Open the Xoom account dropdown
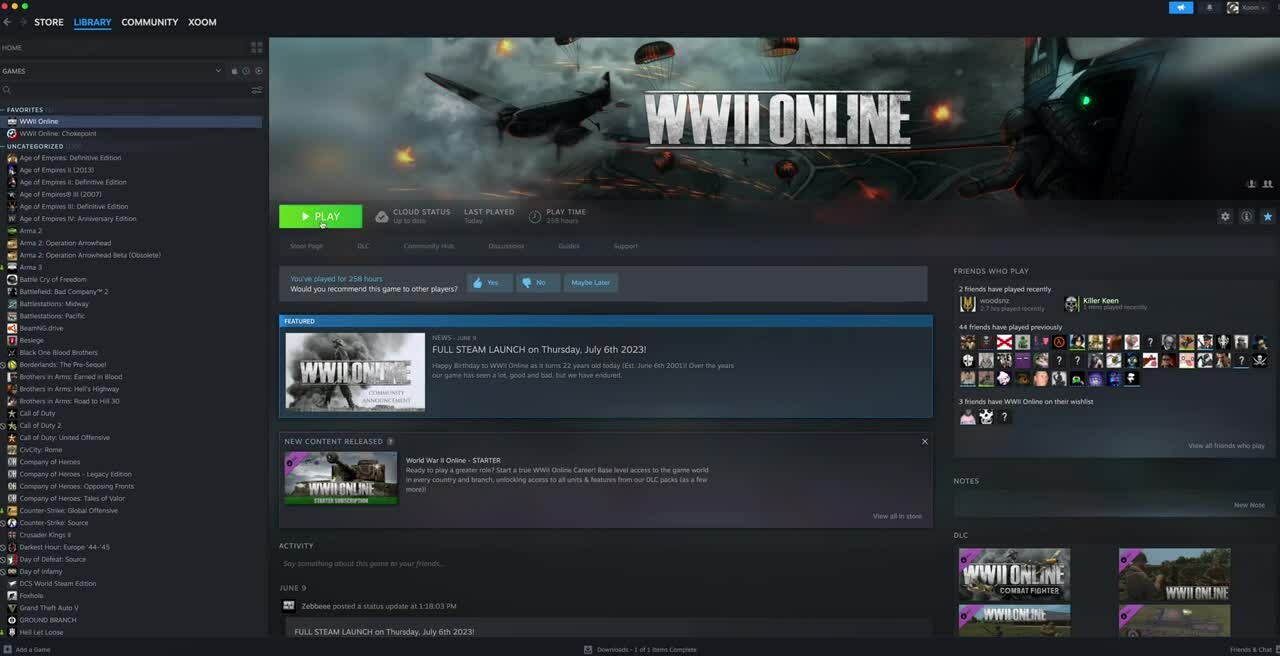 [x=1249, y=7]
